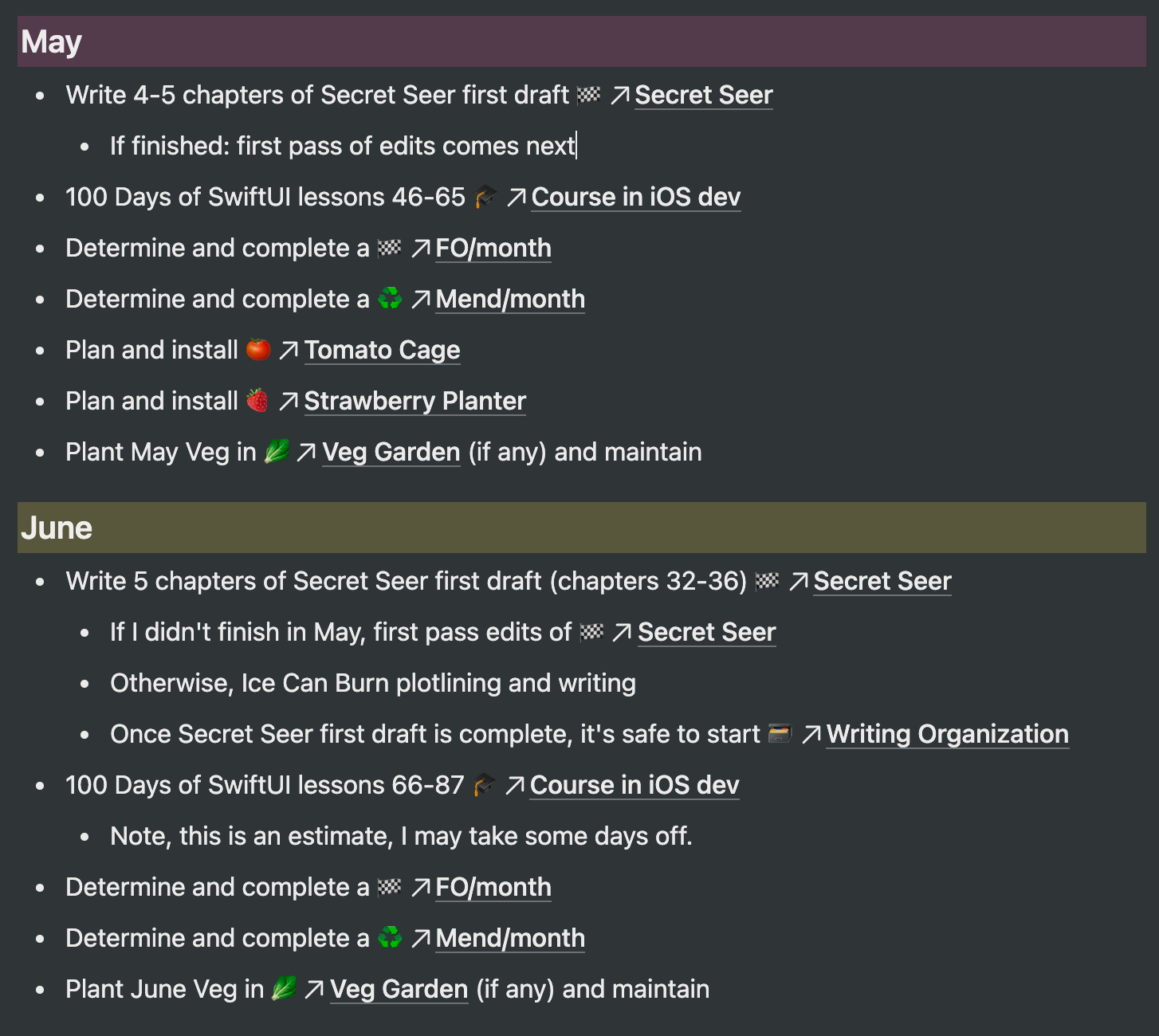Open the Secret Seer link in May's first bullet
The image size is (1159, 1036).
[704, 95]
